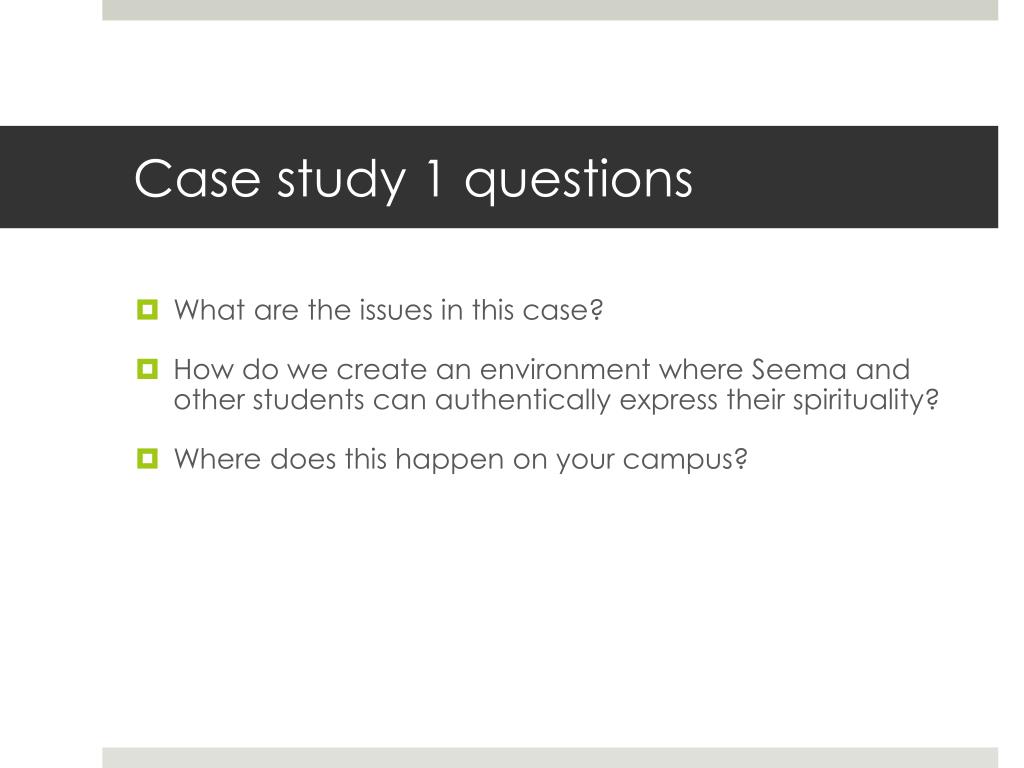Image resolution: width=1024 pixels, height=768 pixels.
Task: Click the line "Where does this happen on your campus?"
Action: (x=460, y=460)
